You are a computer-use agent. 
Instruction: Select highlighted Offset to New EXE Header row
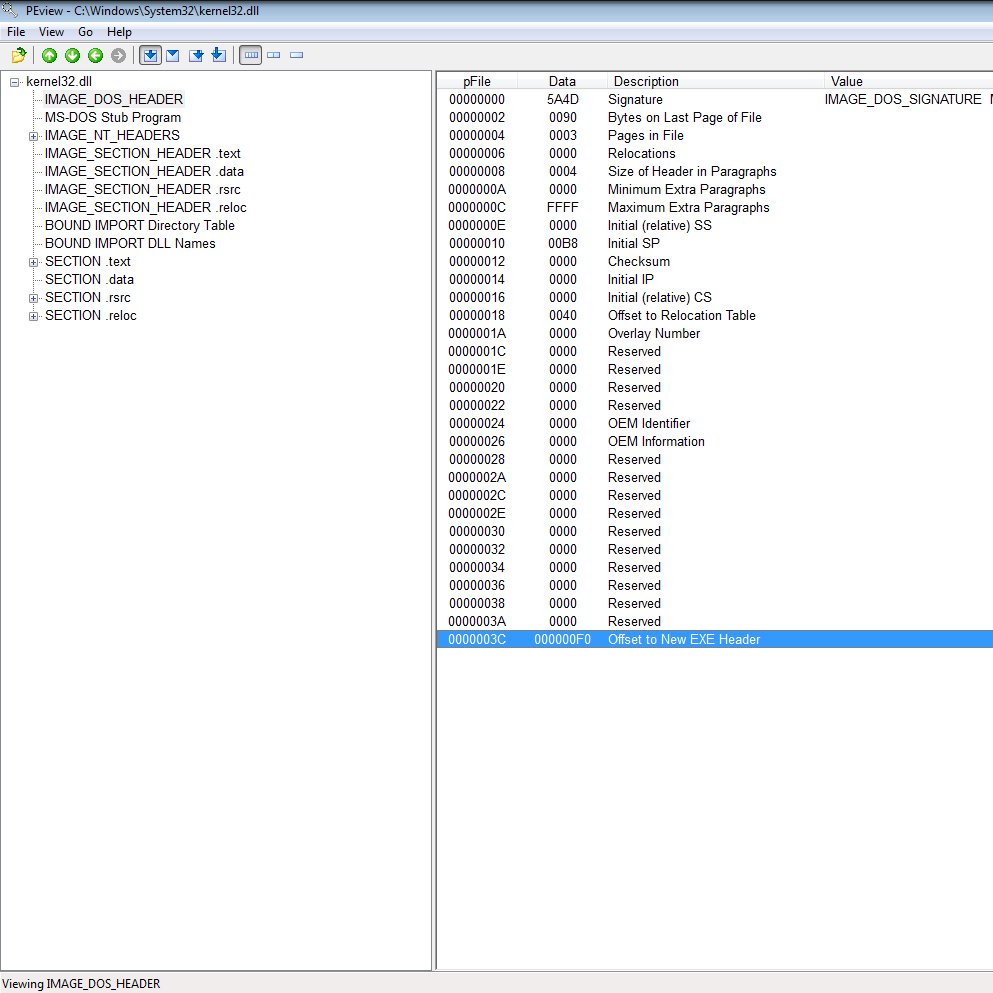pos(715,640)
